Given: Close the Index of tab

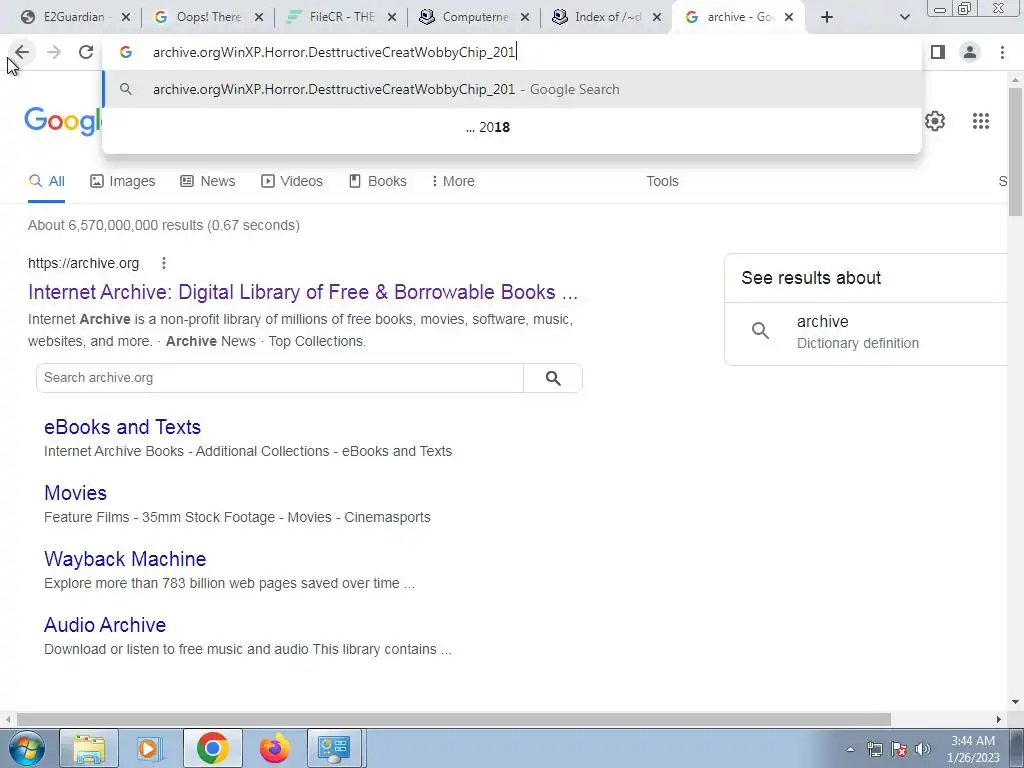Looking at the screenshot, I should (657, 18).
